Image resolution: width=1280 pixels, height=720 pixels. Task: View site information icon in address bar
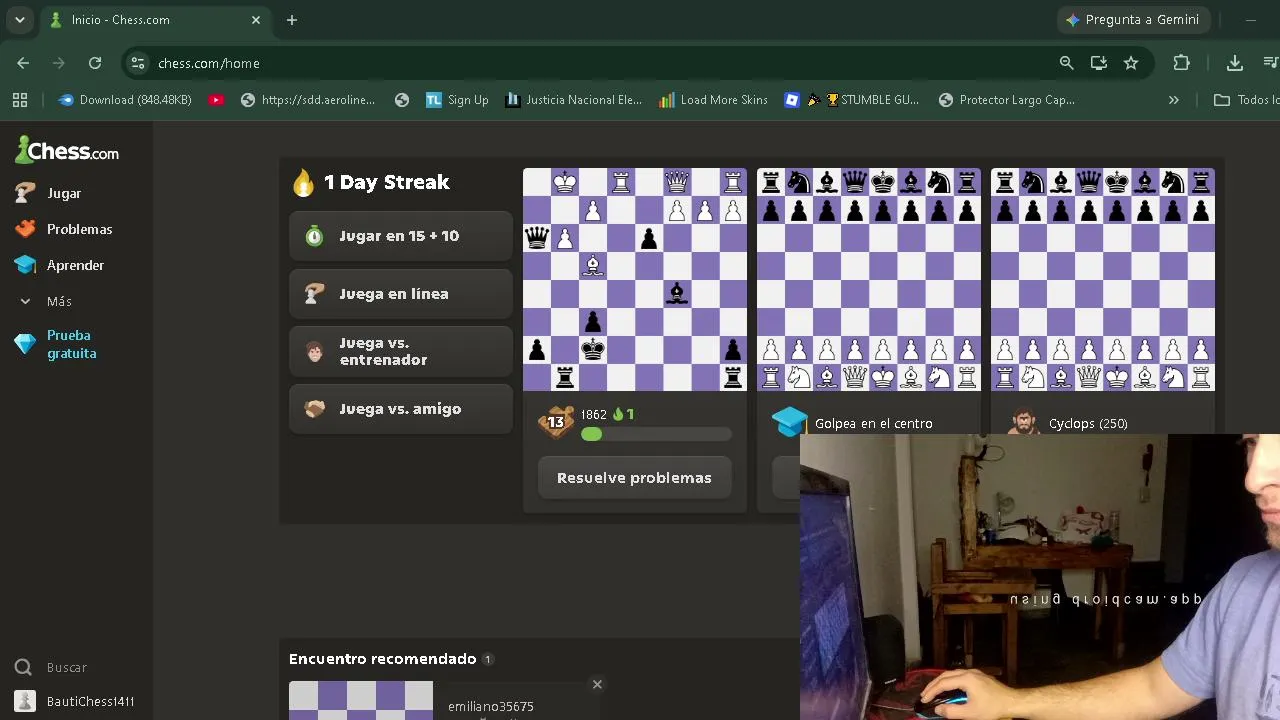pos(138,63)
